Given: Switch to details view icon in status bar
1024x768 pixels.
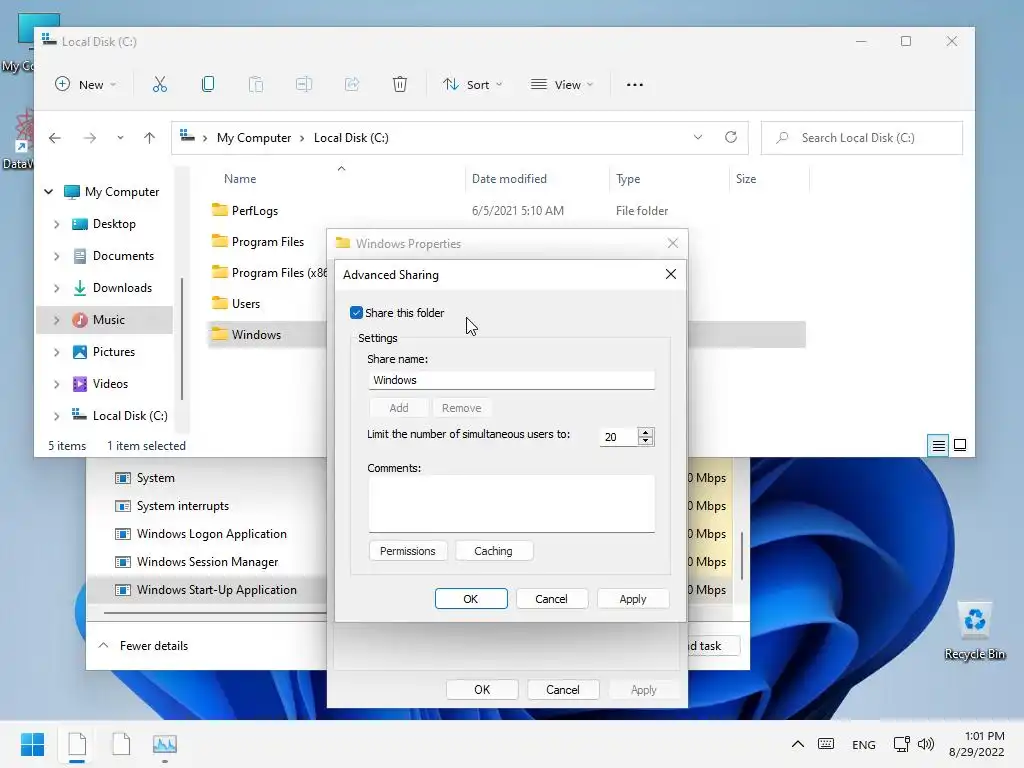Looking at the screenshot, I should [938, 445].
